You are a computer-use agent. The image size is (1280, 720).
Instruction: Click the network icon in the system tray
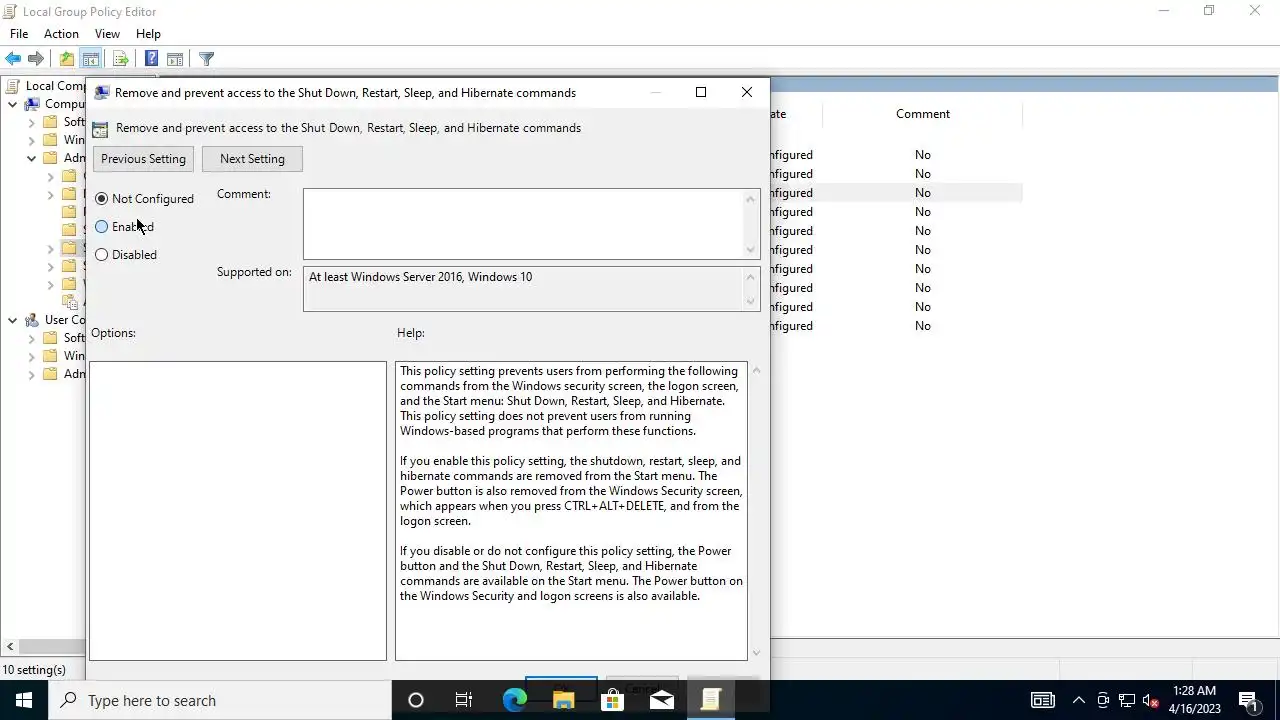(x=1127, y=700)
